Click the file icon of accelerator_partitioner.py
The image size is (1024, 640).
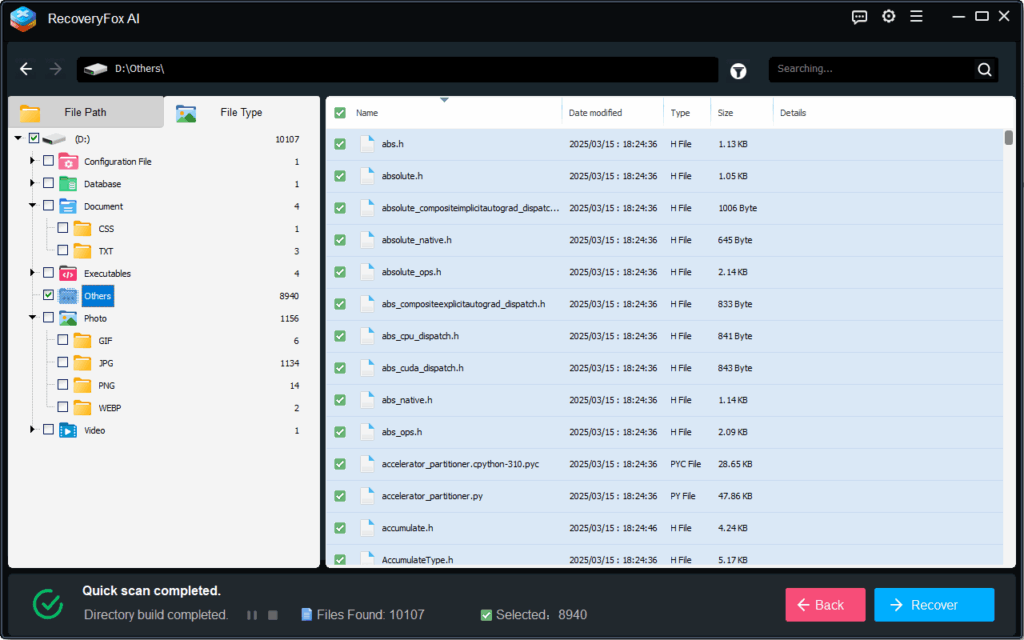[x=368, y=496]
